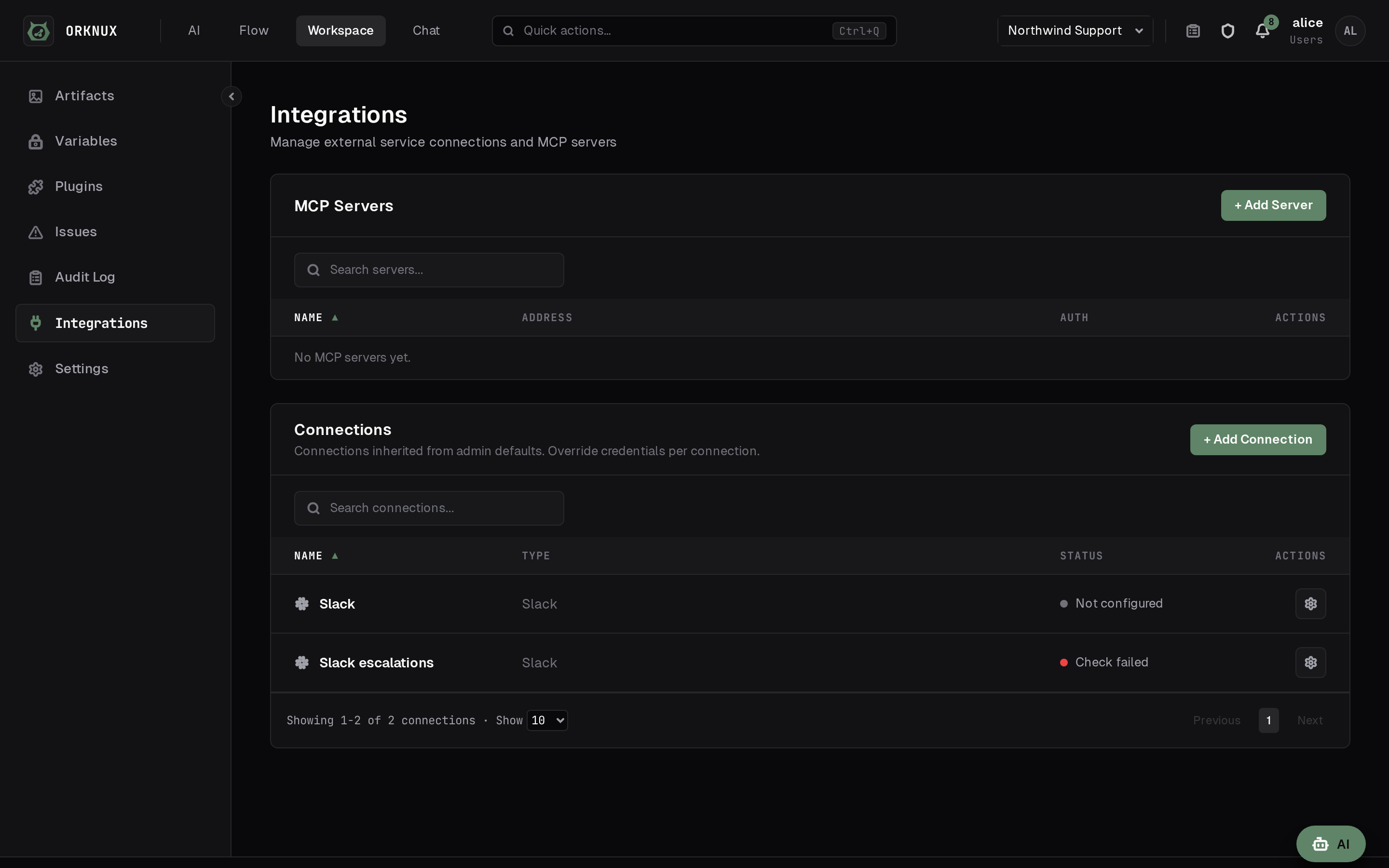The image size is (1389, 868).
Task: Focus the Search connections field
Action: tap(429, 508)
